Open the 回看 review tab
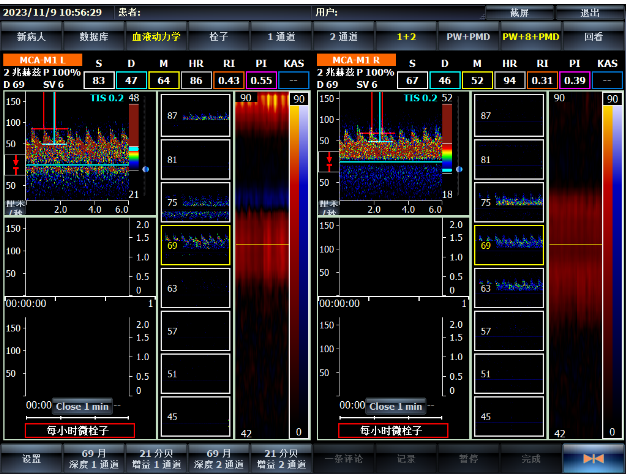Image resolution: width=629 pixels, height=476 pixels. point(594,37)
